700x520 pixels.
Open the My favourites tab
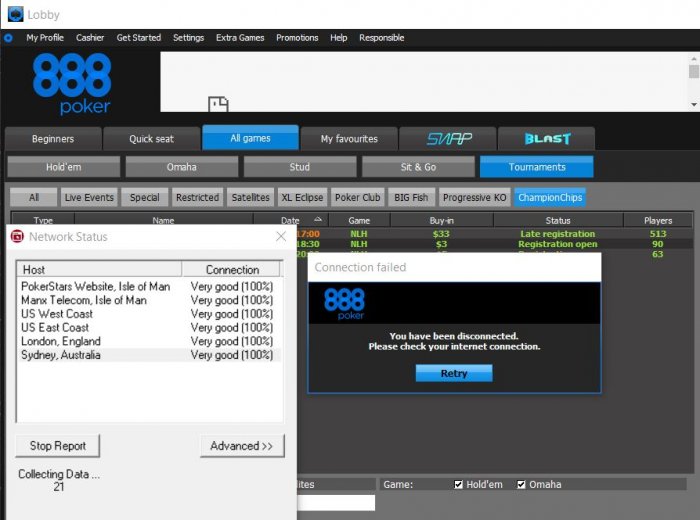coord(349,139)
